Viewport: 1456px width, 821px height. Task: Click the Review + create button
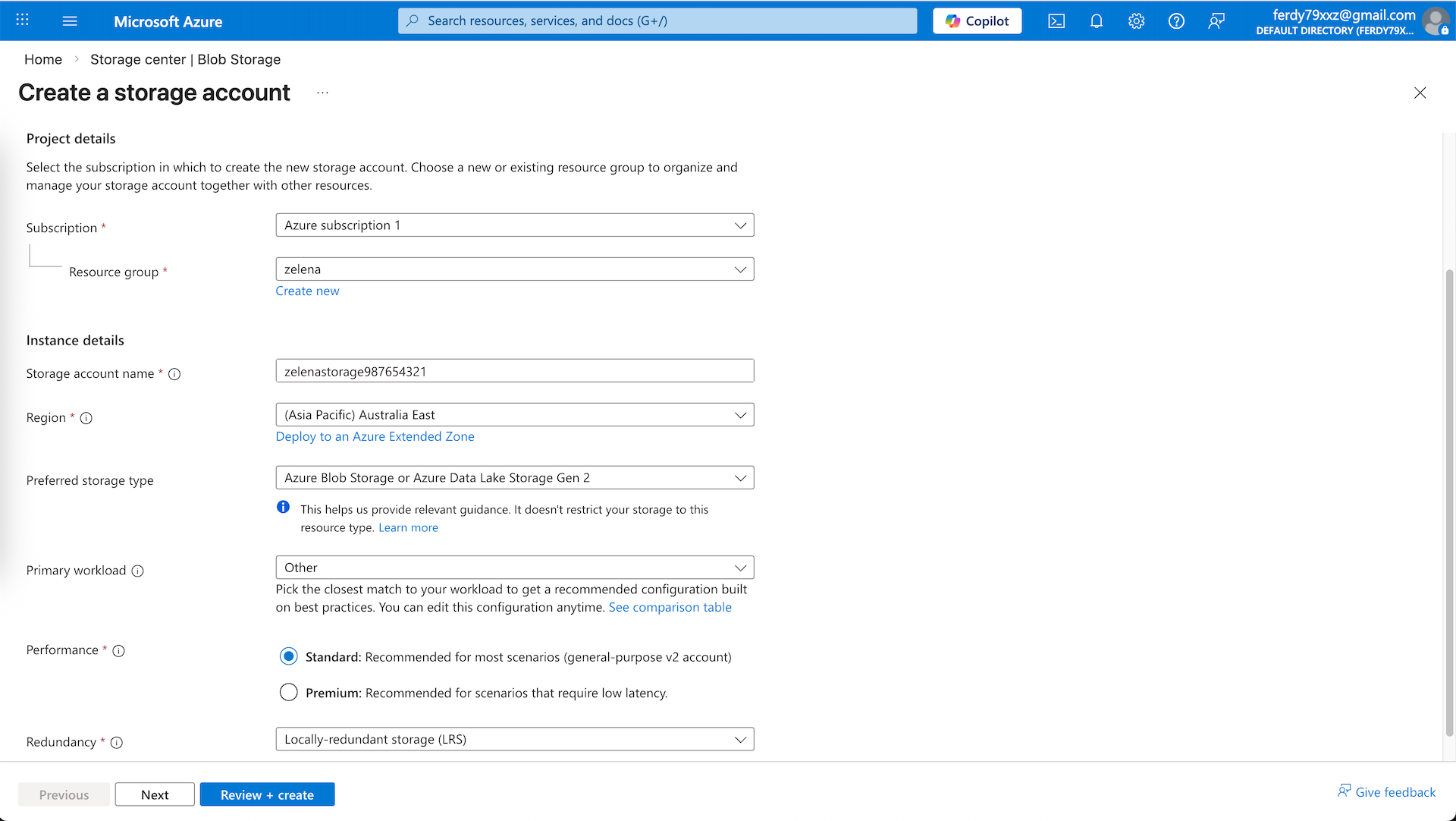(x=267, y=794)
